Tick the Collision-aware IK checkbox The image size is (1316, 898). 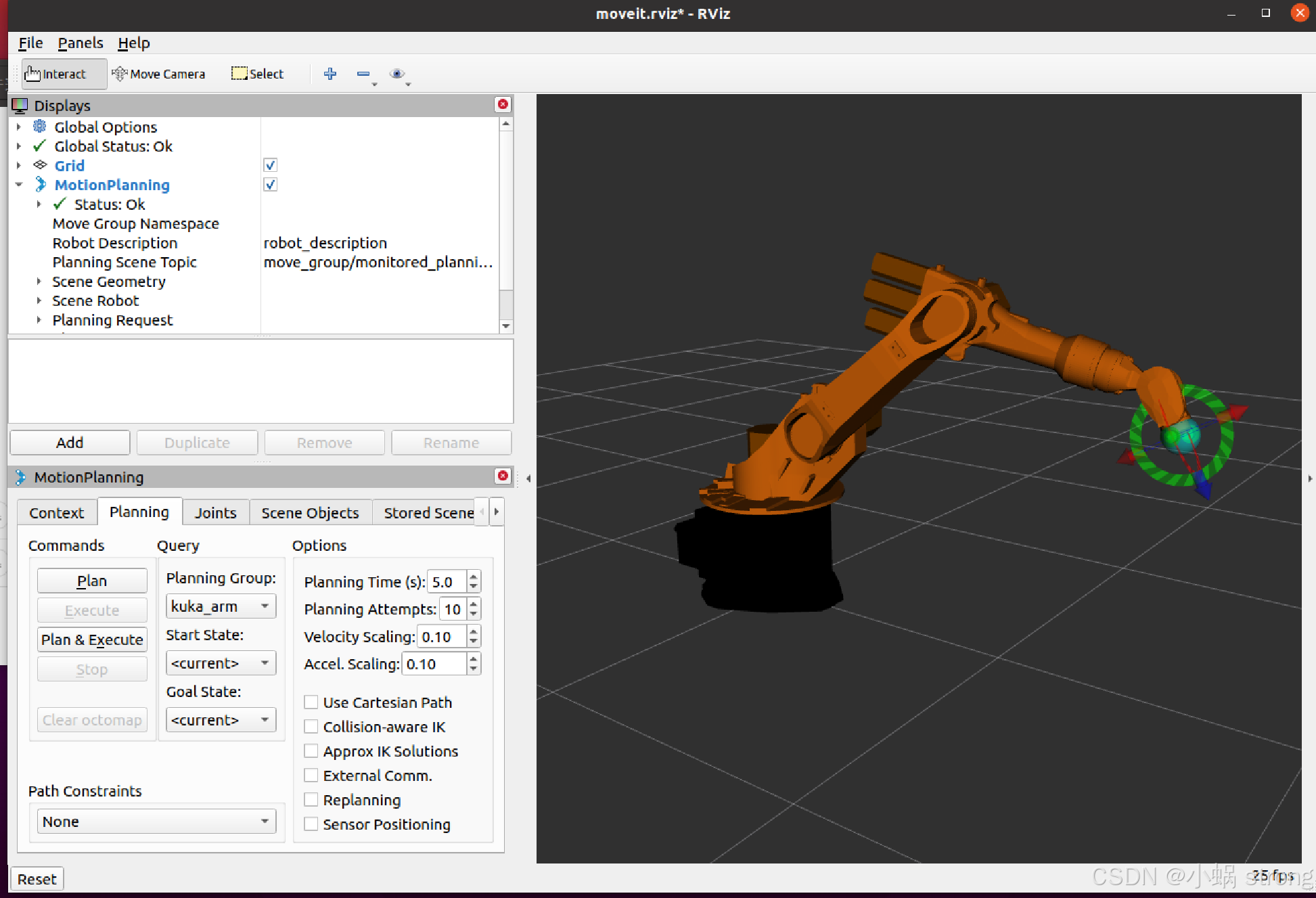[311, 727]
